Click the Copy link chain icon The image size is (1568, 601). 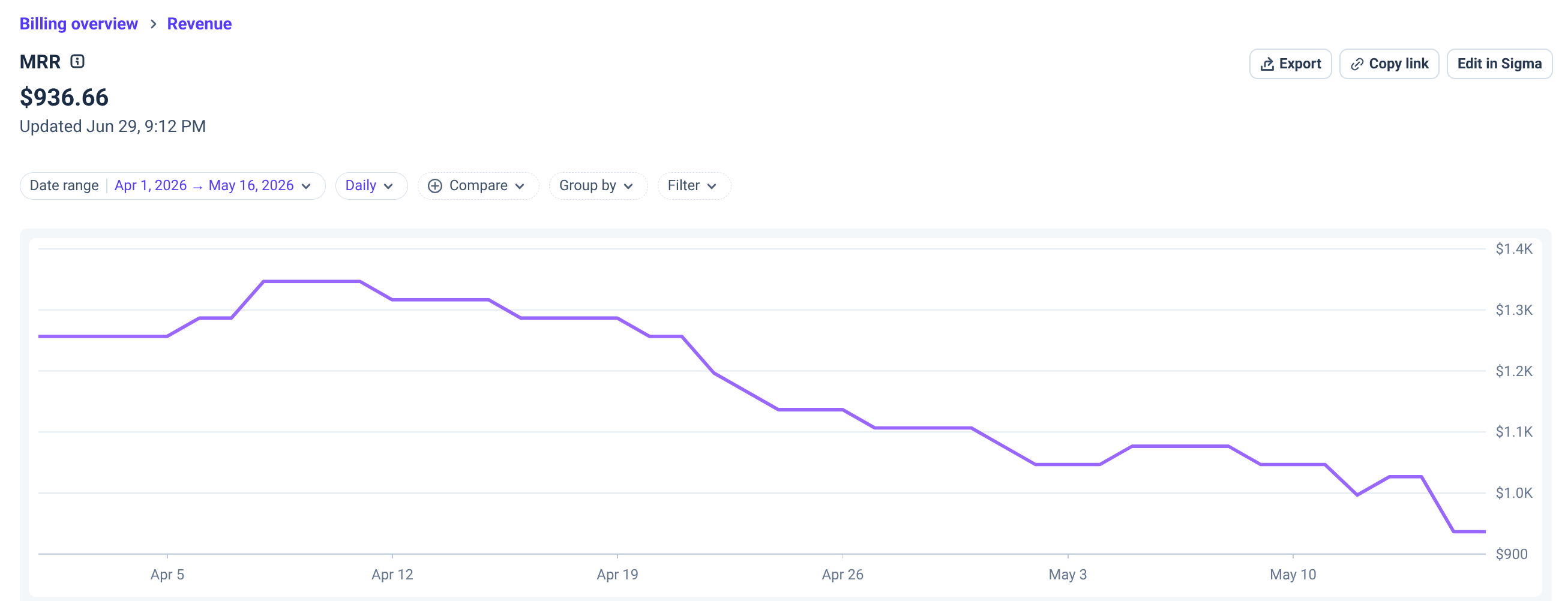click(1357, 64)
